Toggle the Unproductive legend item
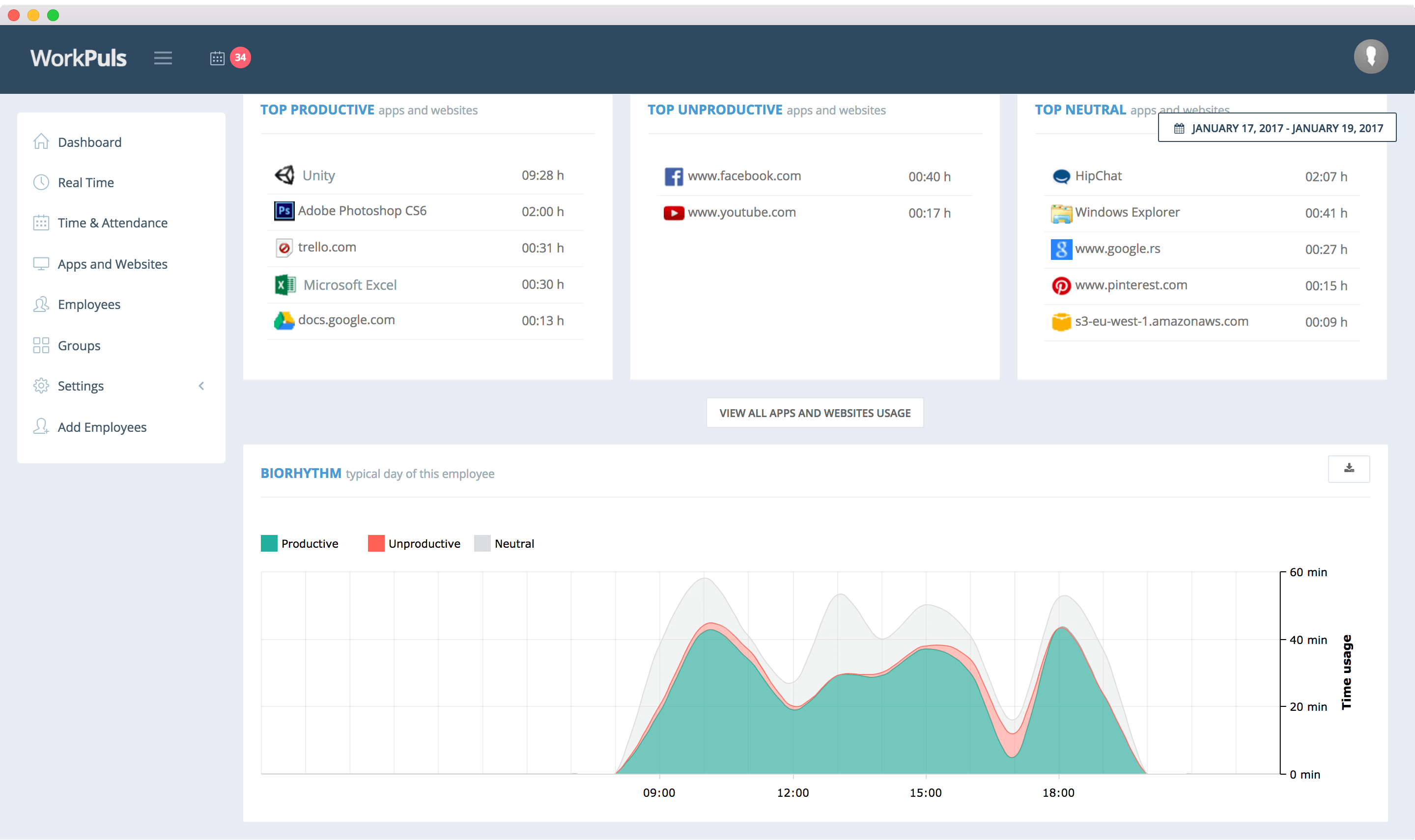The image size is (1415, 840). pyautogui.click(x=414, y=543)
